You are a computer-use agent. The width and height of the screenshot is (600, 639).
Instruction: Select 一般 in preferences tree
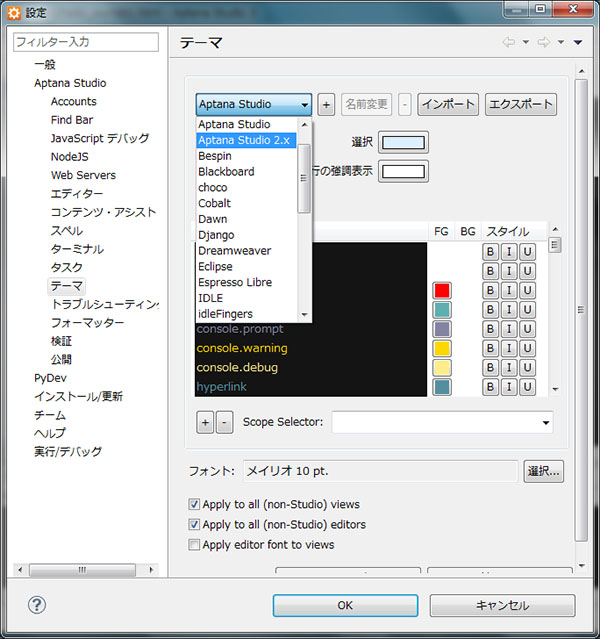click(x=45, y=64)
